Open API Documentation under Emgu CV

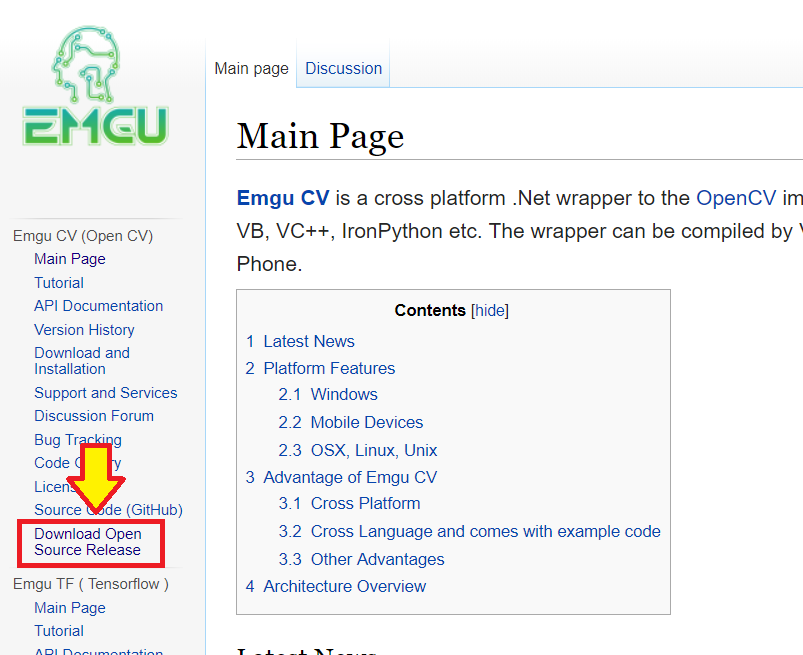(x=98, y=306)
